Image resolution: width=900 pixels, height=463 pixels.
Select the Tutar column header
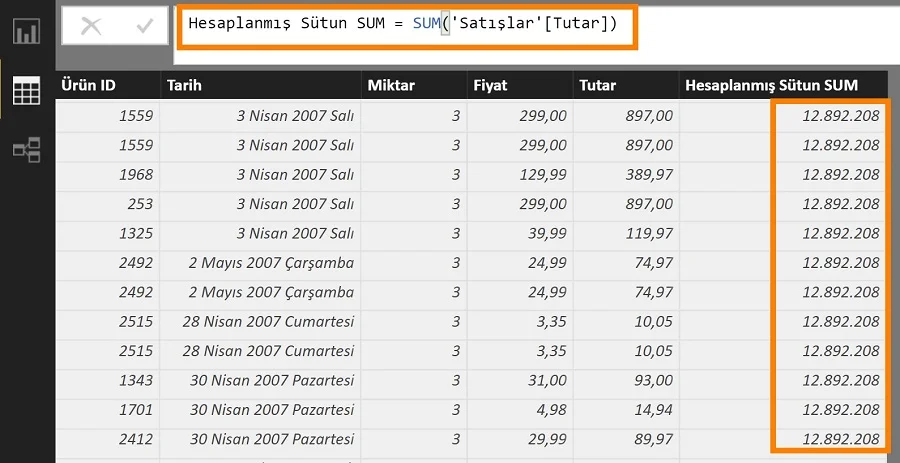(625, 86)
